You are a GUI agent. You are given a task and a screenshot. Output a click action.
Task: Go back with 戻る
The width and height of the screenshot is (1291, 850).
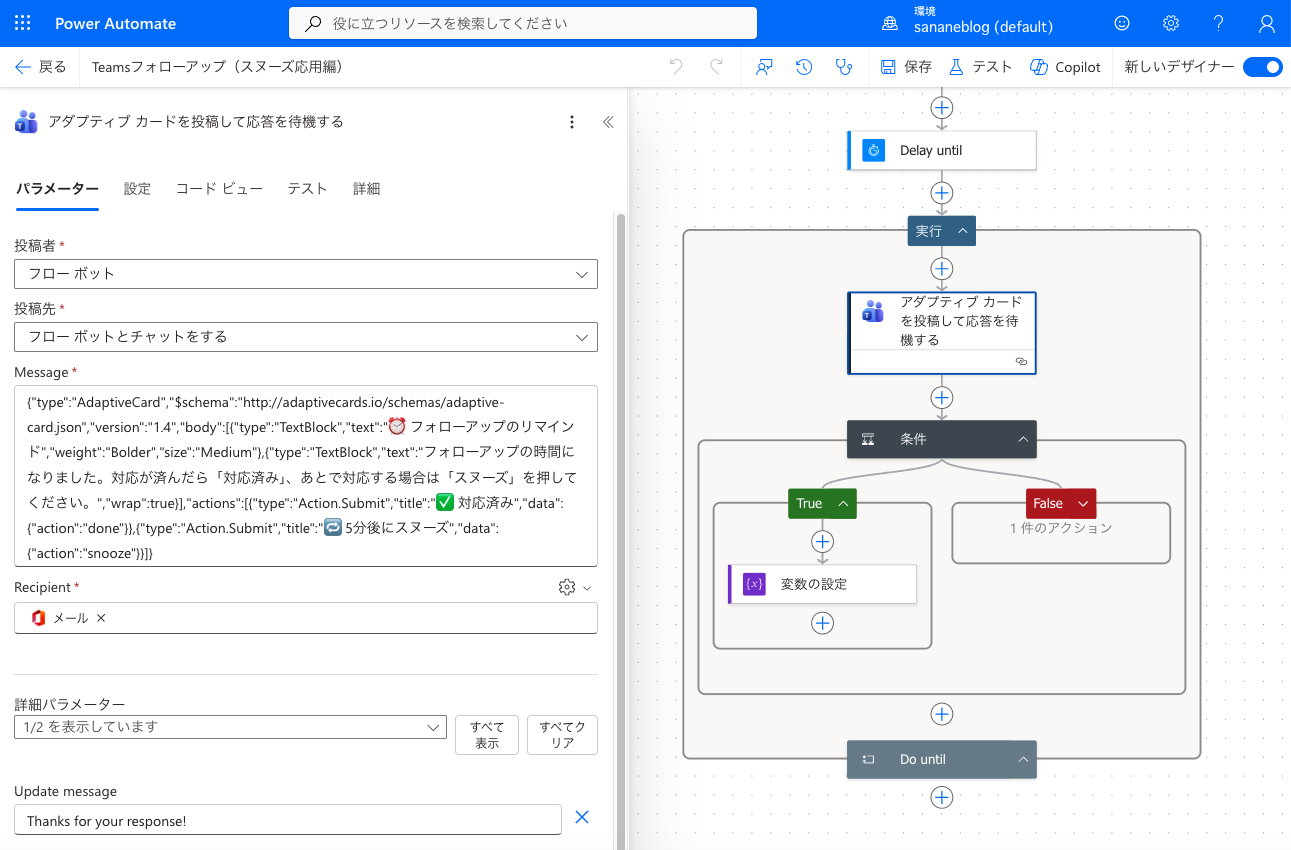tap(41, 67)
